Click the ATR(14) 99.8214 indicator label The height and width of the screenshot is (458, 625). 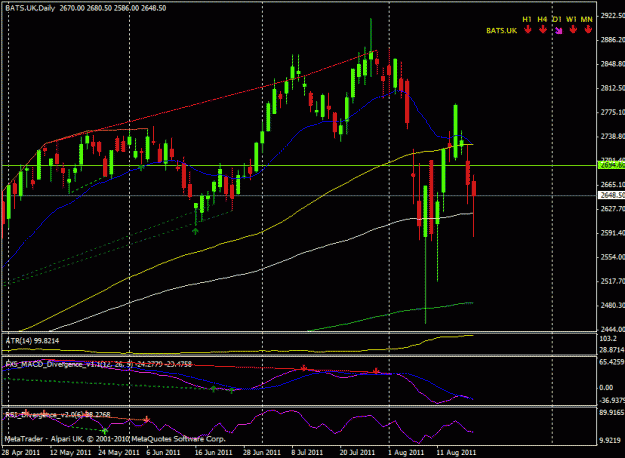pyautogui.click(x=32, y=341)
